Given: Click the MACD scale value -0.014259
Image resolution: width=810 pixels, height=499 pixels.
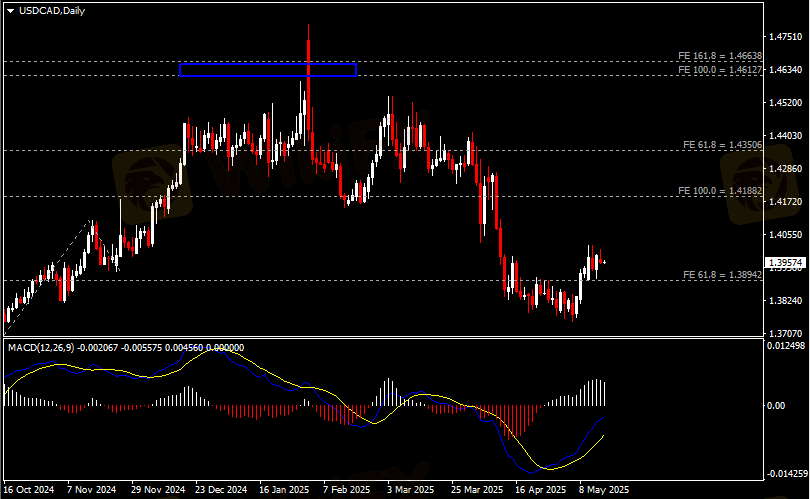Looking at the screenshot, I should pyautogui.click(x=787, y=474).
